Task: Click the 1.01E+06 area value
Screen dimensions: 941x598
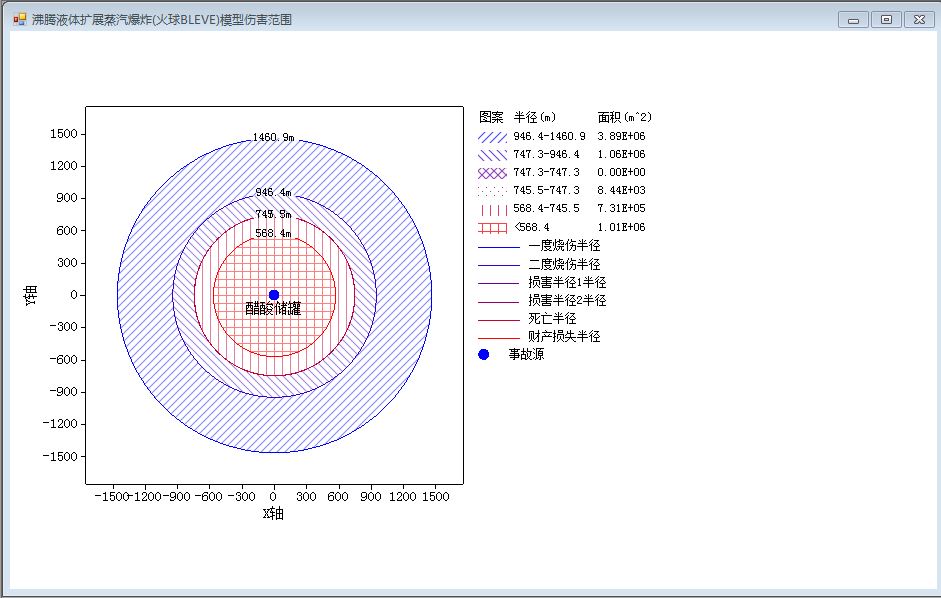Action: pyautogui.click(x=621, y=227)
